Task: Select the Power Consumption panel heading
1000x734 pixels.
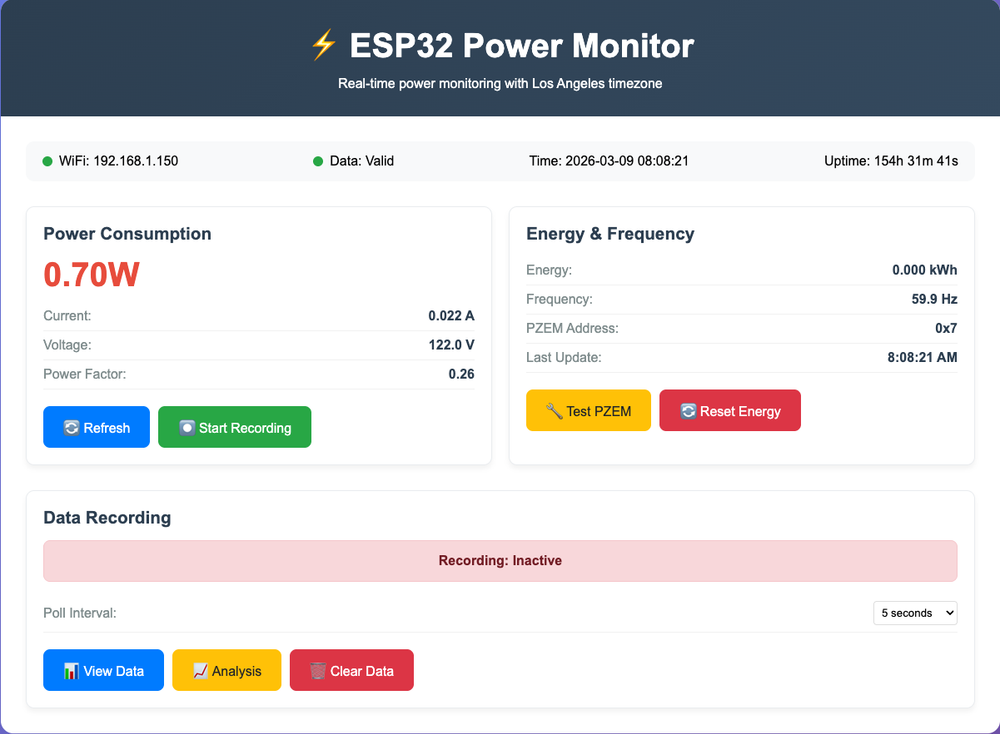Action: (x=127, y=234)
